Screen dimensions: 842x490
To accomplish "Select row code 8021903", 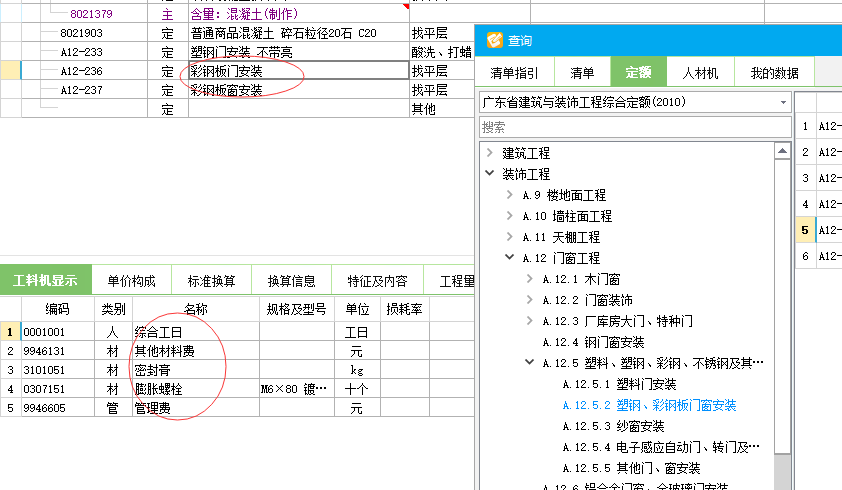I will [x=82, y=33].
